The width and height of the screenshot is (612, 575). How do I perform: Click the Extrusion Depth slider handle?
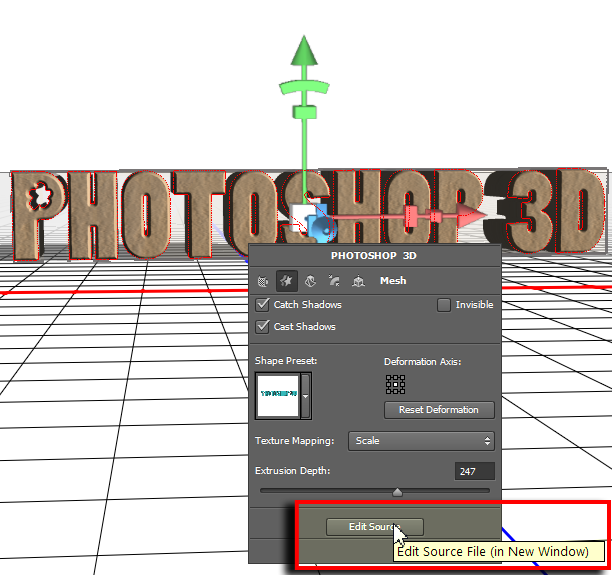tap(397, 491)
